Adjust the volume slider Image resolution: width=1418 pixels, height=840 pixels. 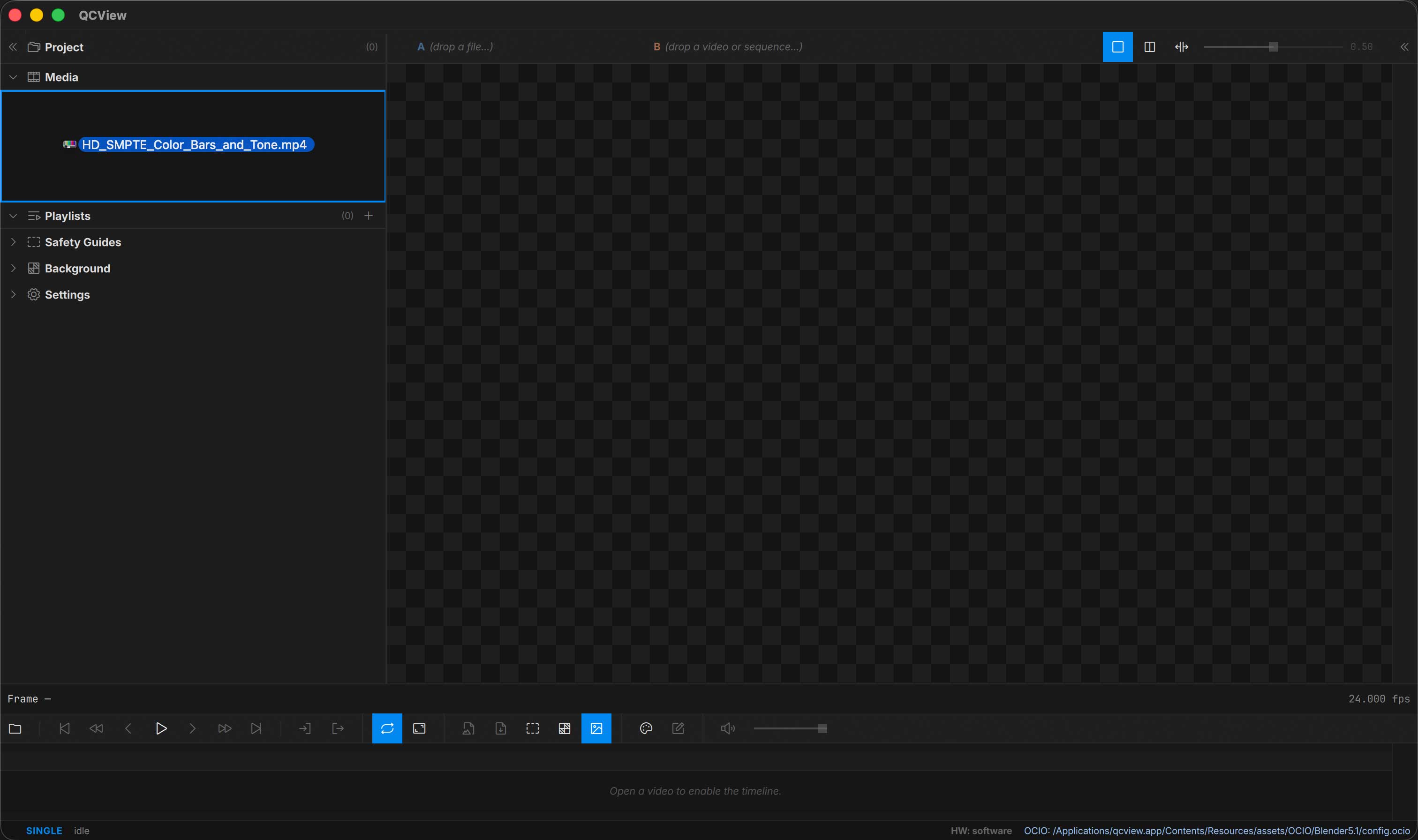click(790, 728)
